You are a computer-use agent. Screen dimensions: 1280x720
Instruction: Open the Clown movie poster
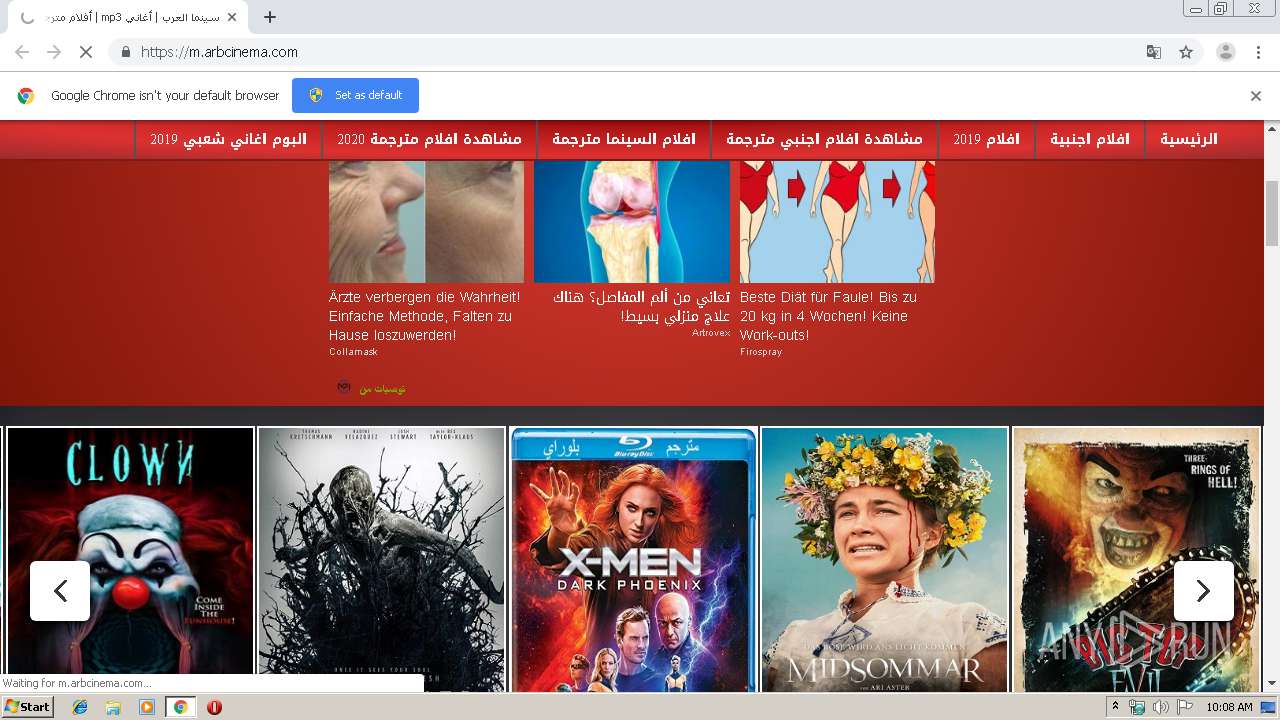coord(130,560)
